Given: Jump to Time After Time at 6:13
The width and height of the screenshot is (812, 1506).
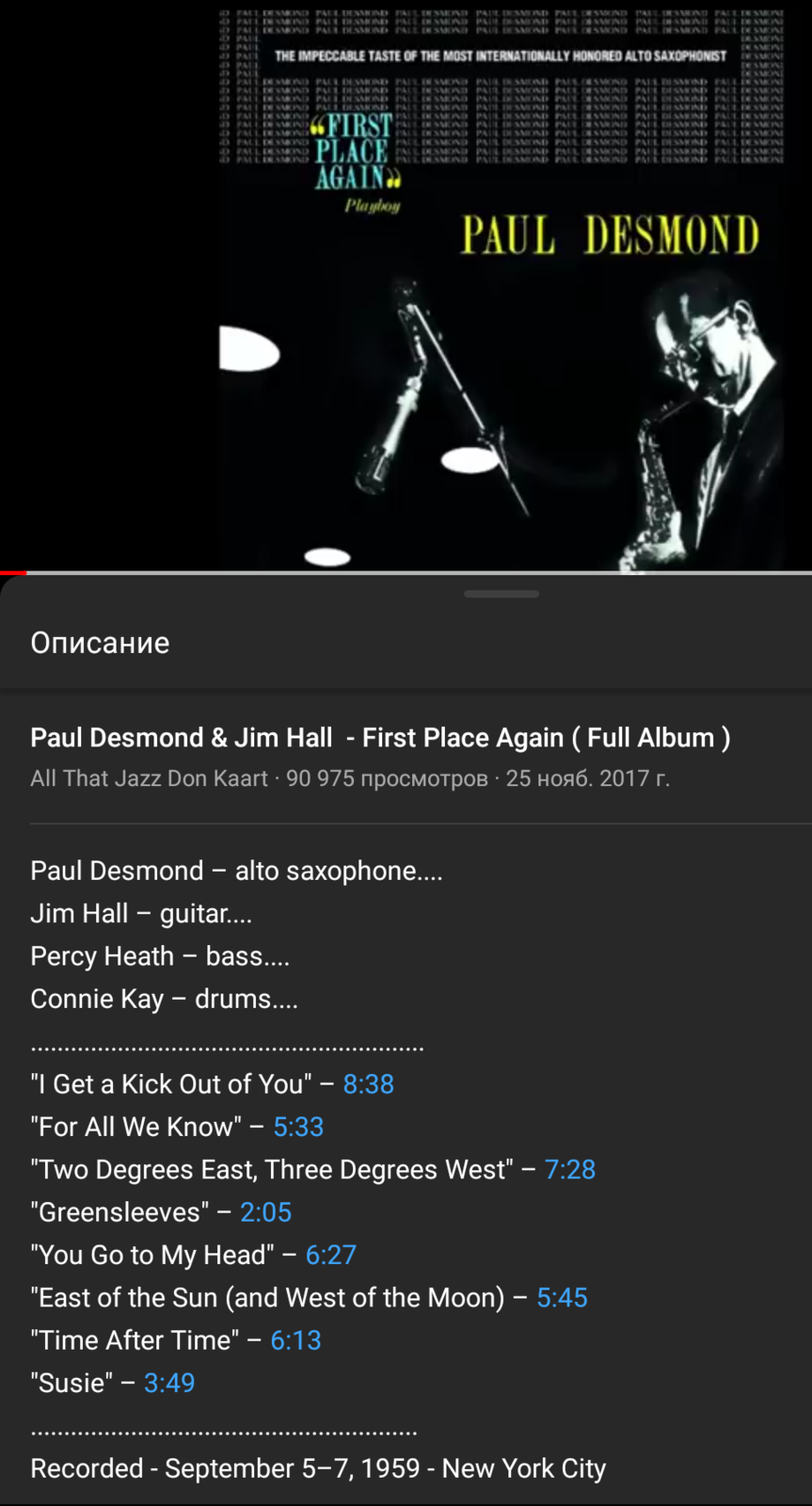Looking at the screenshot, I should click(x=295, y=1340).
